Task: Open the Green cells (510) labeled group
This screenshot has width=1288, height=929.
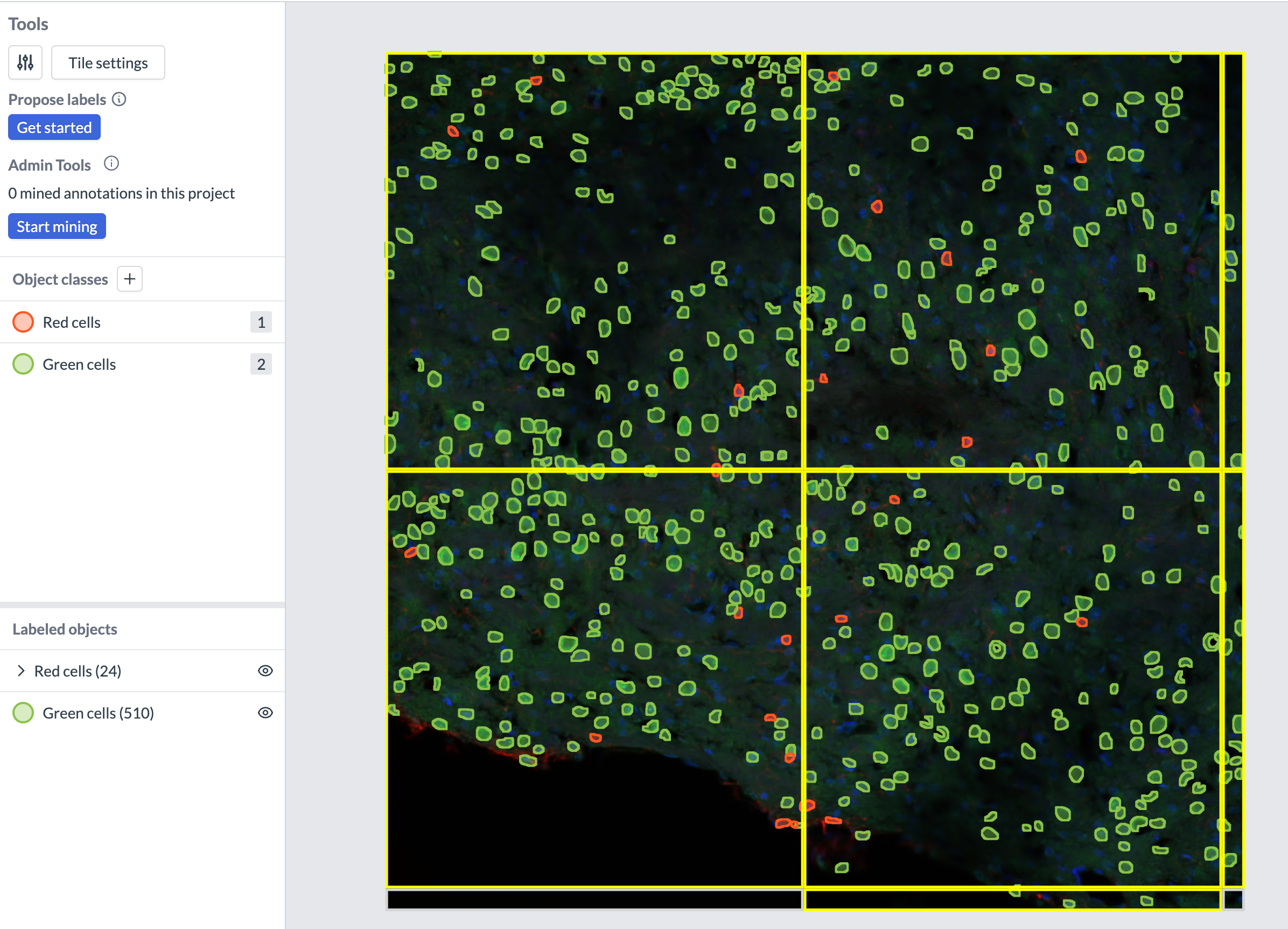Action: [98, 713]
